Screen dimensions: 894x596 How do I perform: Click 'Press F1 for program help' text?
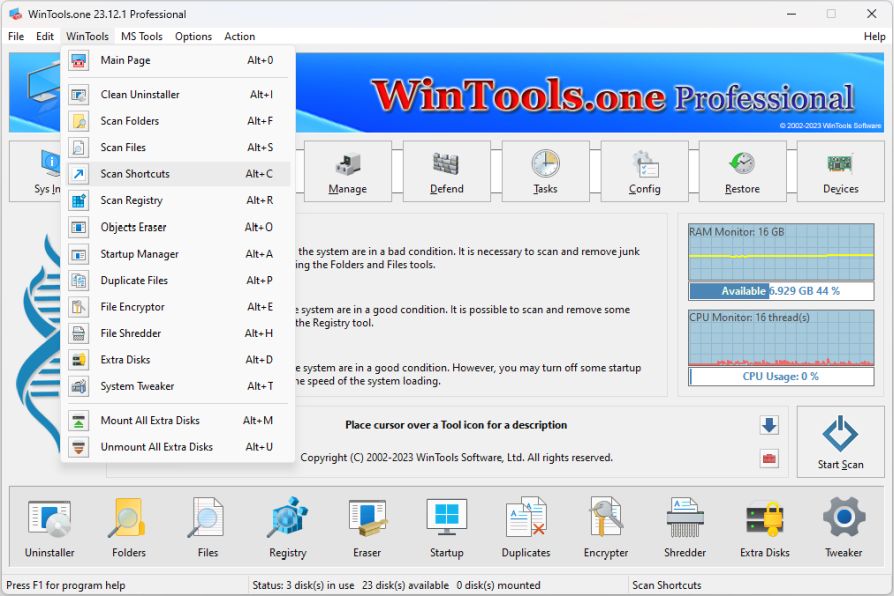pos(66,585)
